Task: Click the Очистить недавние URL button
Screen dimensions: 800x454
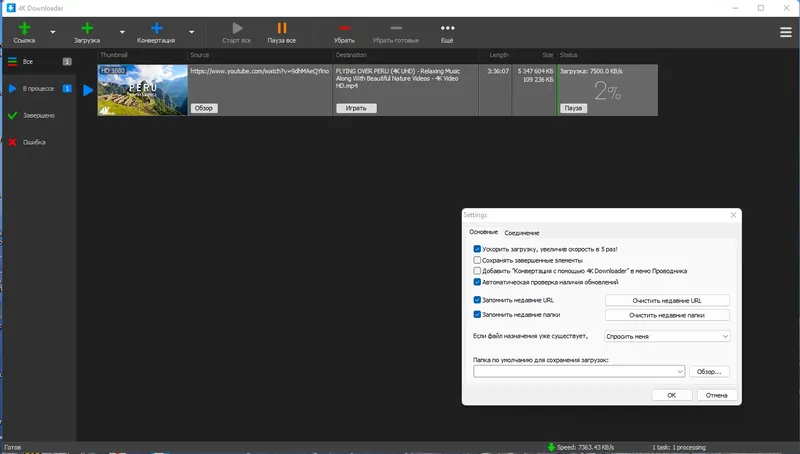Action: point(667,300)
